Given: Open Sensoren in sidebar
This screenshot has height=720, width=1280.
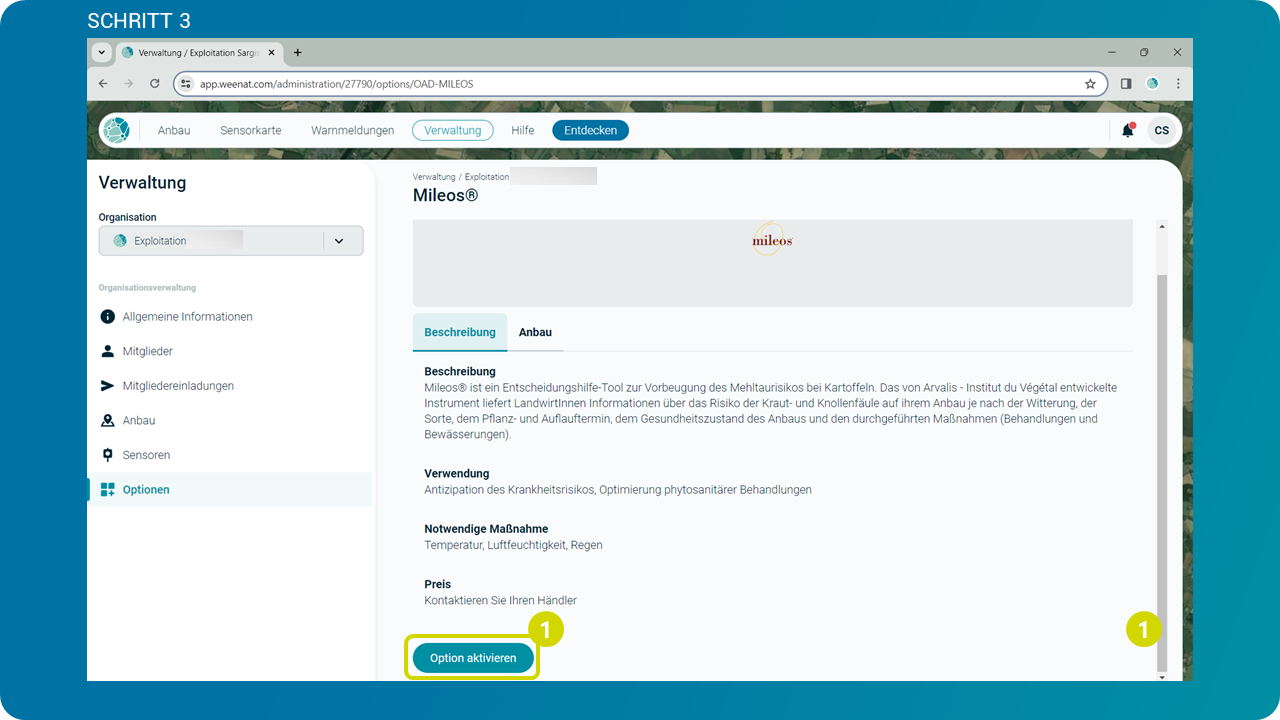Looking at the screenshot, I should pyautogui.click(x=147, y=455).
